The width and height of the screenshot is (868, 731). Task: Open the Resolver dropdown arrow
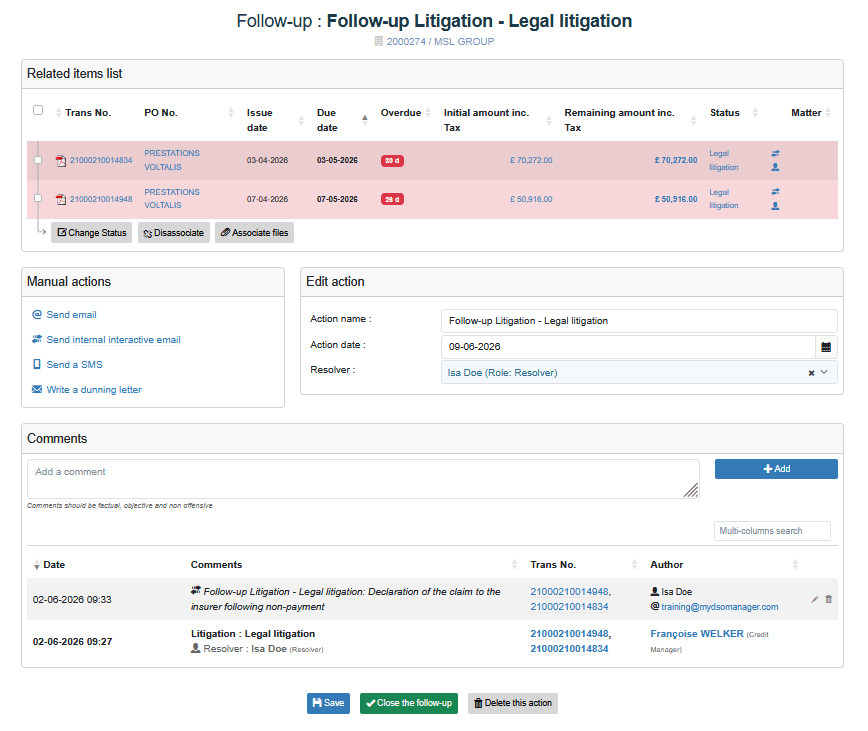pos(824,372)
